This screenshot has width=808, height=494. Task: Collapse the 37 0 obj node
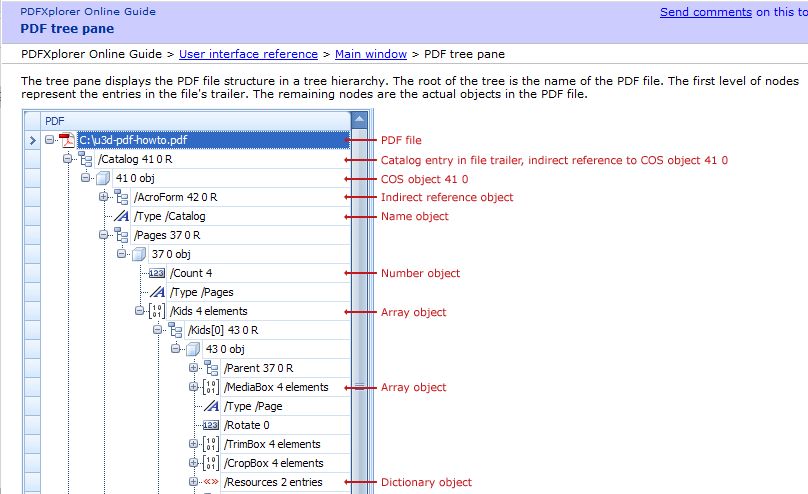coord(122,253)
